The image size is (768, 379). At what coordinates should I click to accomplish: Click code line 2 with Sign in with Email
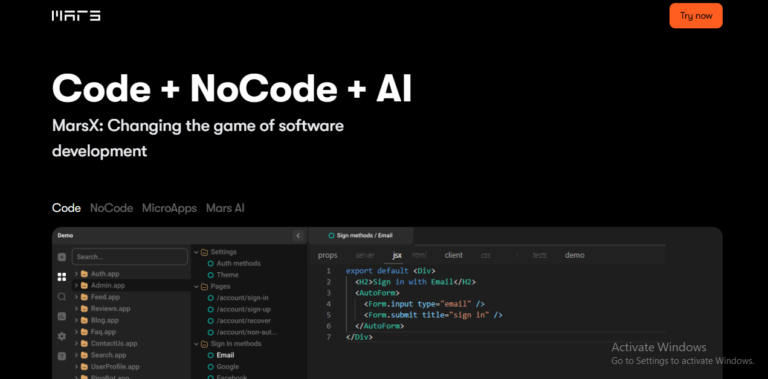[x=415, y=282]
